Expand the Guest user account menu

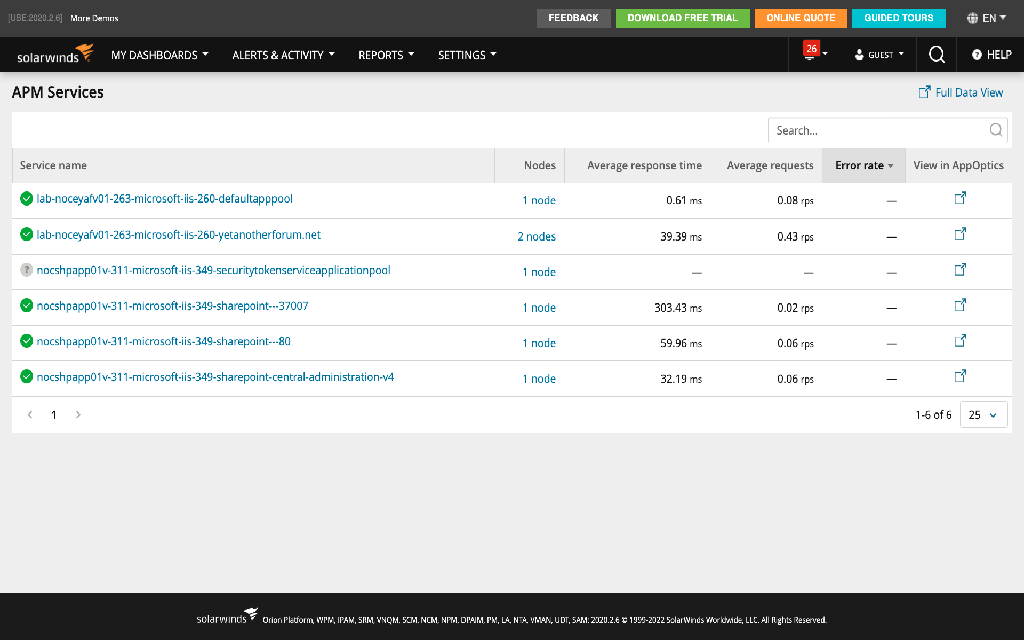tap(879, 55)
